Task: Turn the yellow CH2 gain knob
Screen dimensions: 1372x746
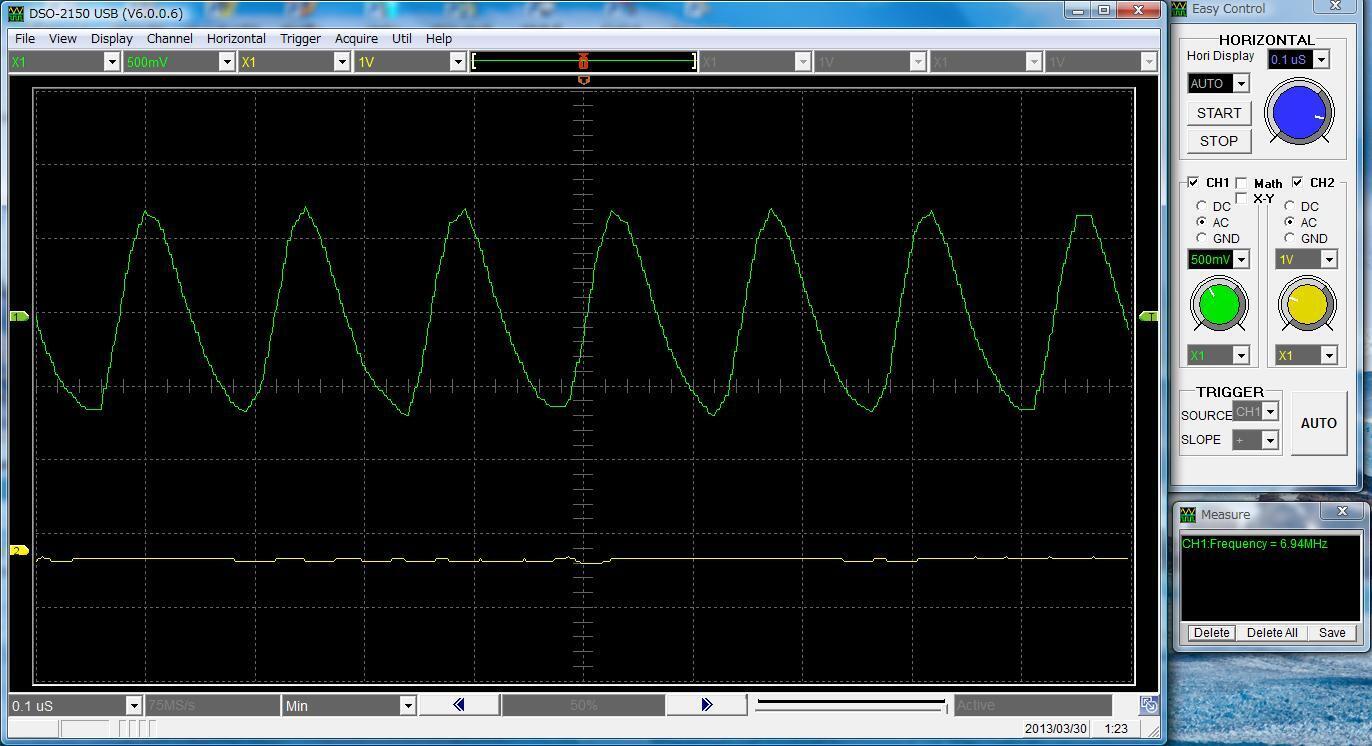Action: (1305, 304)
